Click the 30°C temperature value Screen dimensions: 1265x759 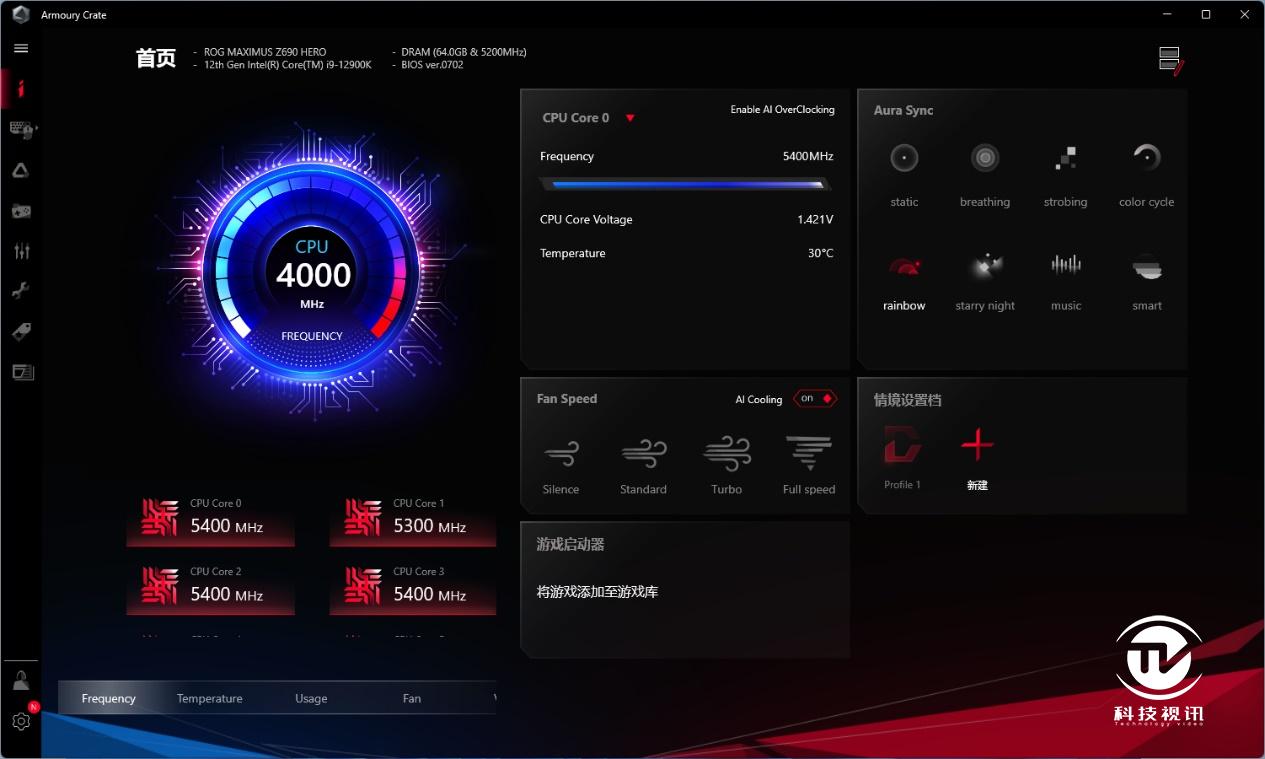point(820,254)
